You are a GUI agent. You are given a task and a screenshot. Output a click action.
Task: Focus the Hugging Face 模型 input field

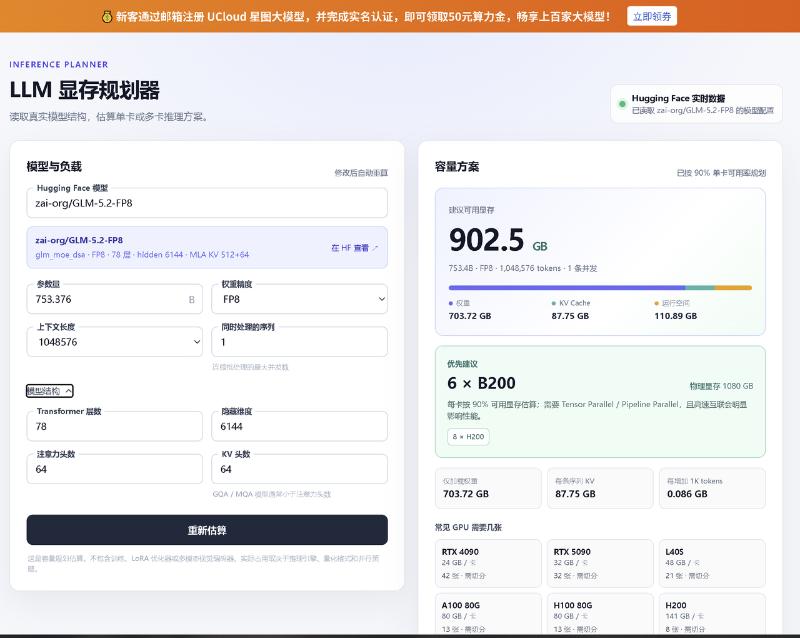click(x=207, y=203)
